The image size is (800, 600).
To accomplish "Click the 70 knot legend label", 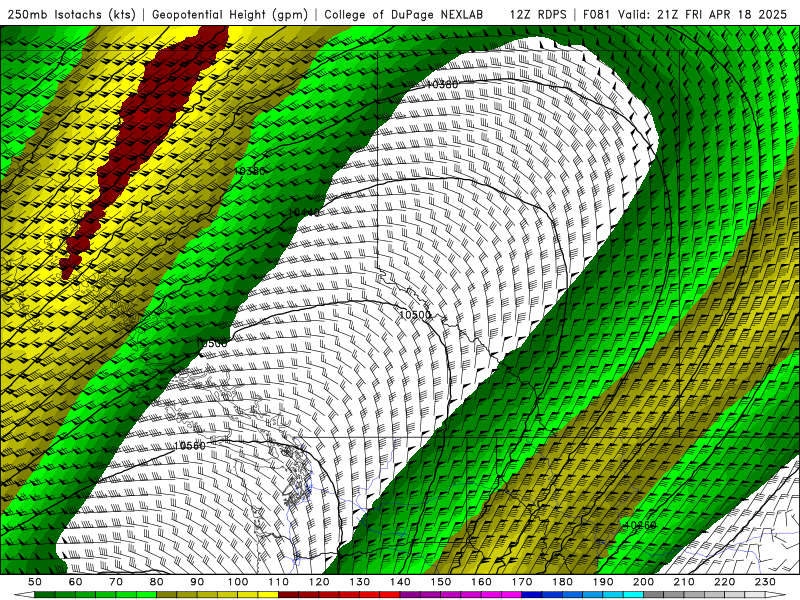I will [116, 582].
